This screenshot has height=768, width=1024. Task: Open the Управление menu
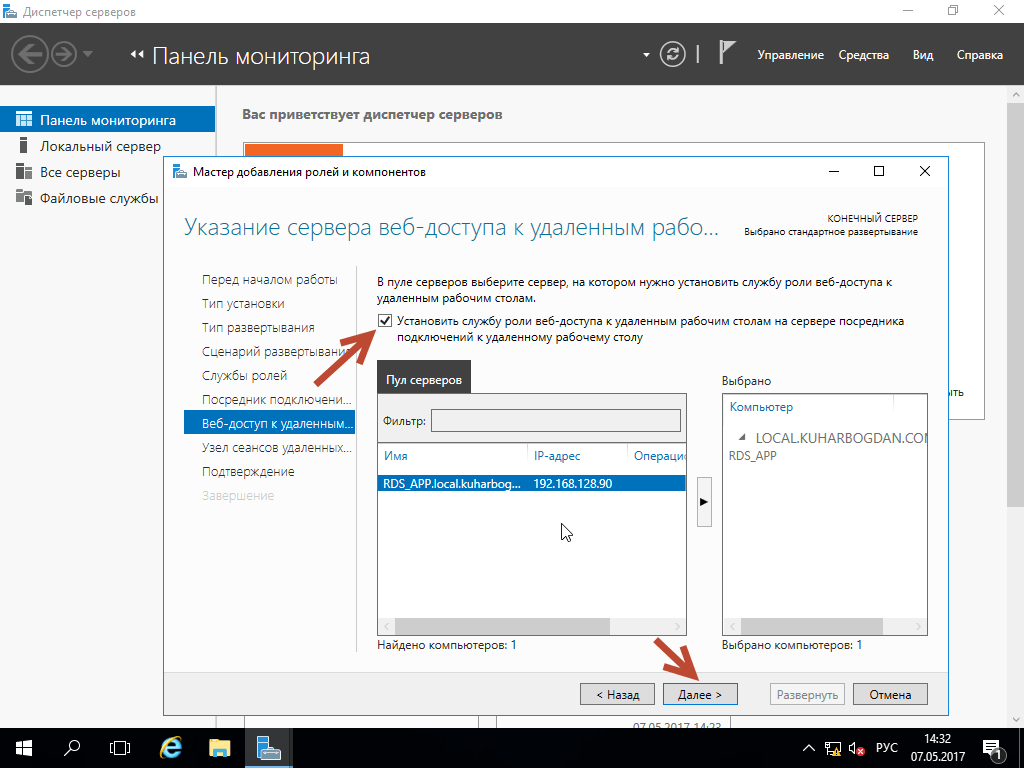[x=790, y=55]
